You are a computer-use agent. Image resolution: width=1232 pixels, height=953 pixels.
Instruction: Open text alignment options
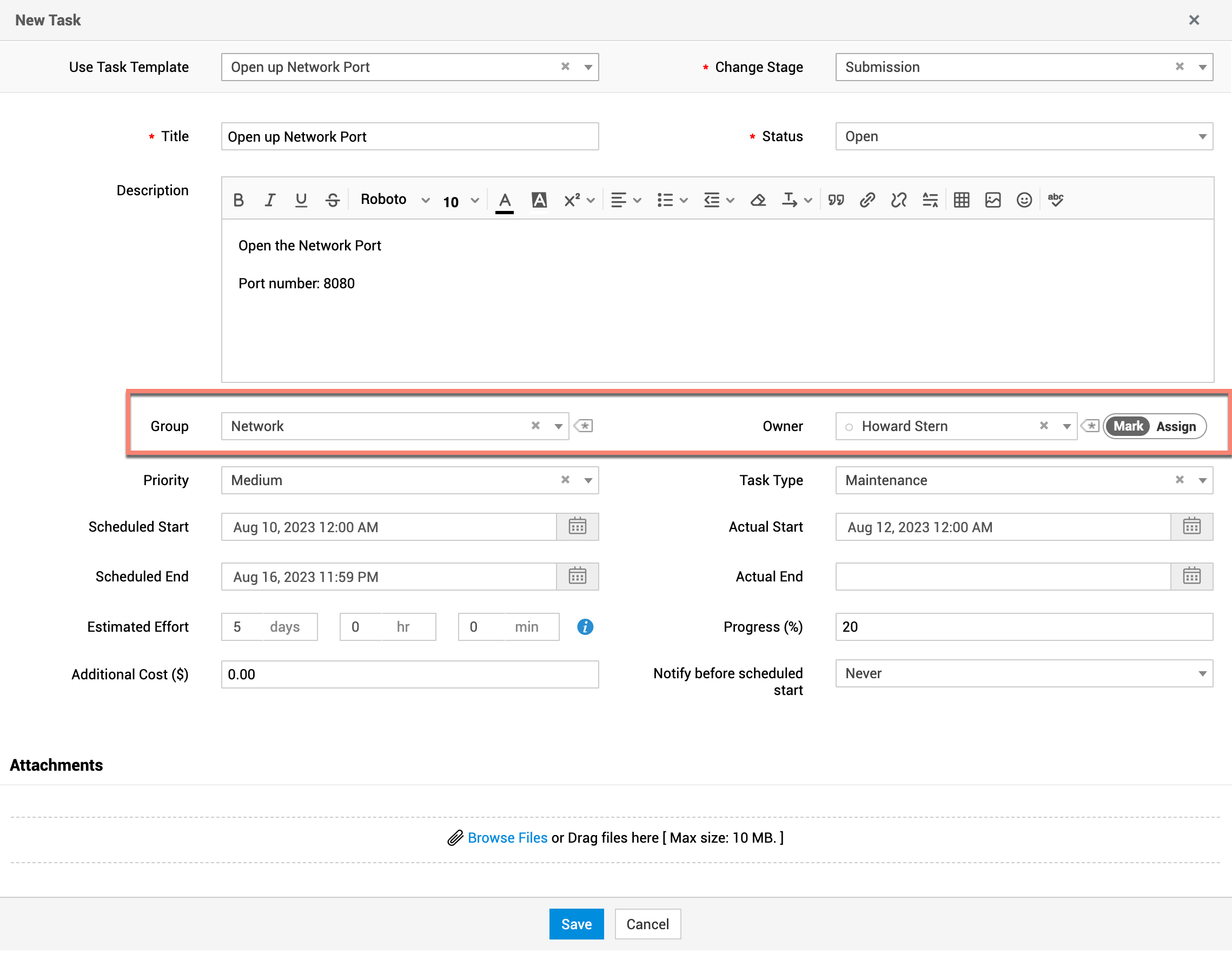point(626,200)
